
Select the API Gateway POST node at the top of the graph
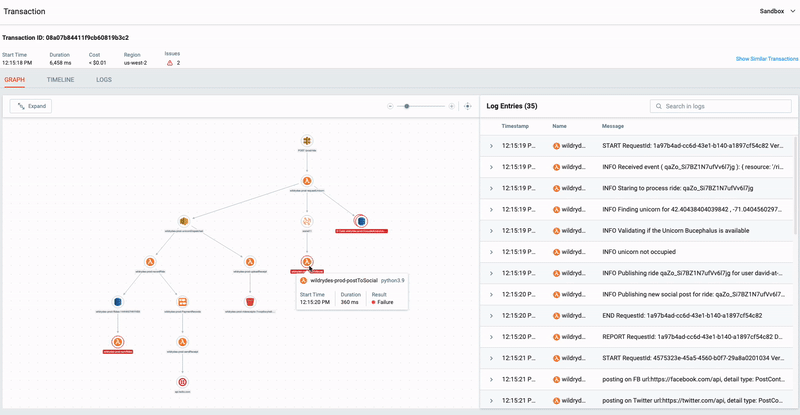[x=307, y=141]
